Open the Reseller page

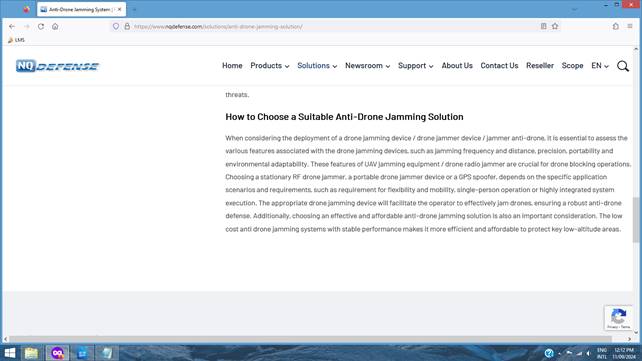[x=540, y=65]
